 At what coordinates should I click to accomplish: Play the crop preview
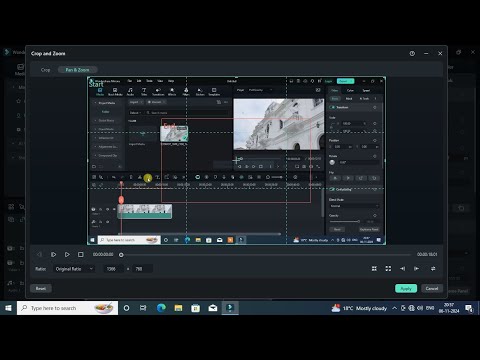(67, 254)
